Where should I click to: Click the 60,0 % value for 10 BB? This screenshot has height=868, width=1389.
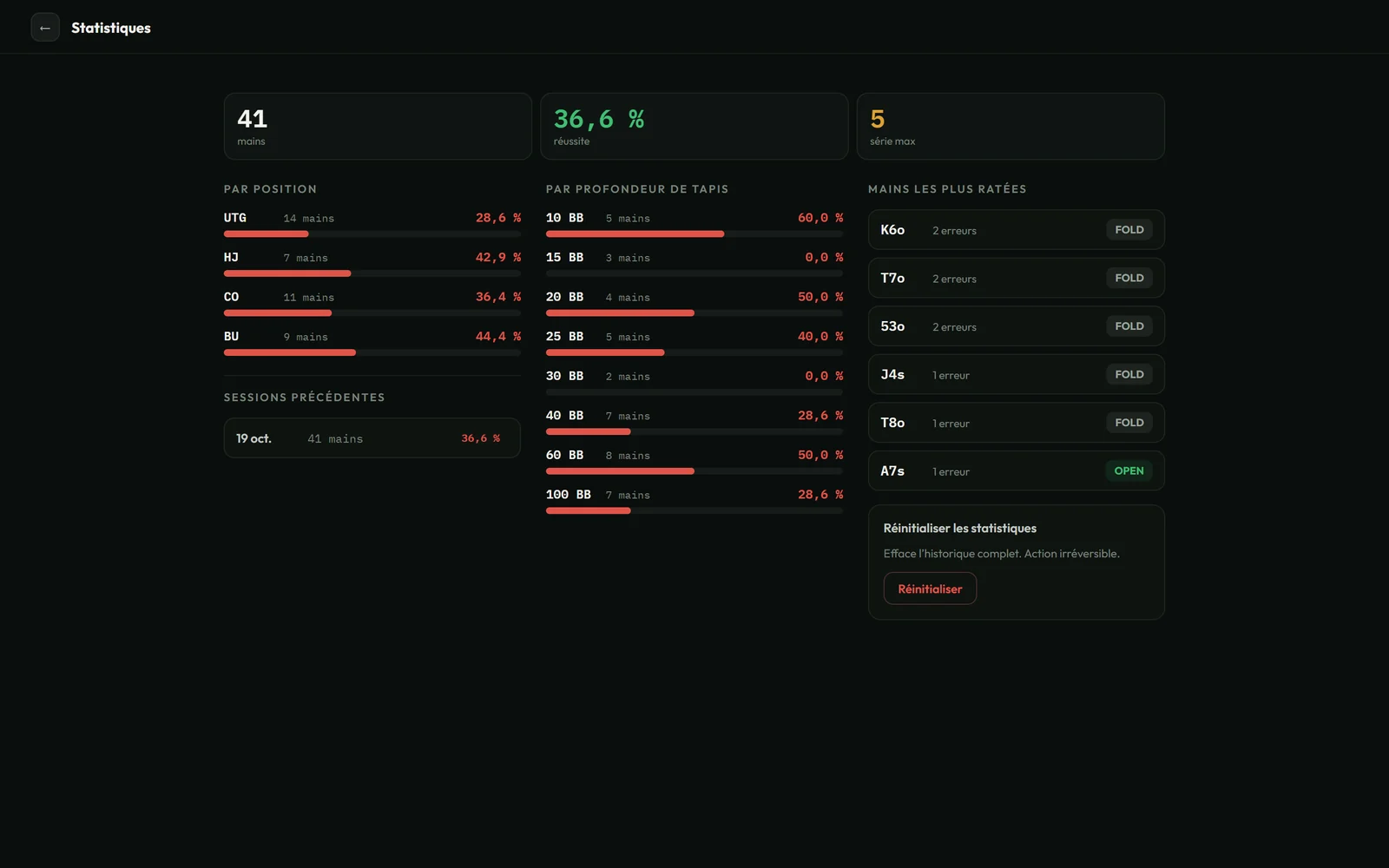pos(820,218)
